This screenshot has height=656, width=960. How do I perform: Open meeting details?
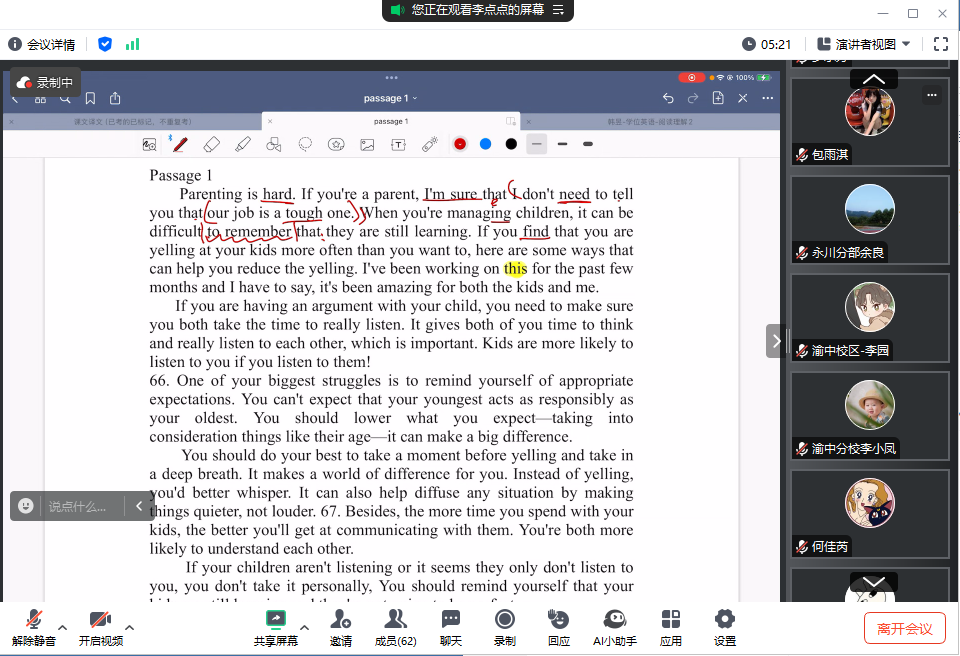pos(42,44)
